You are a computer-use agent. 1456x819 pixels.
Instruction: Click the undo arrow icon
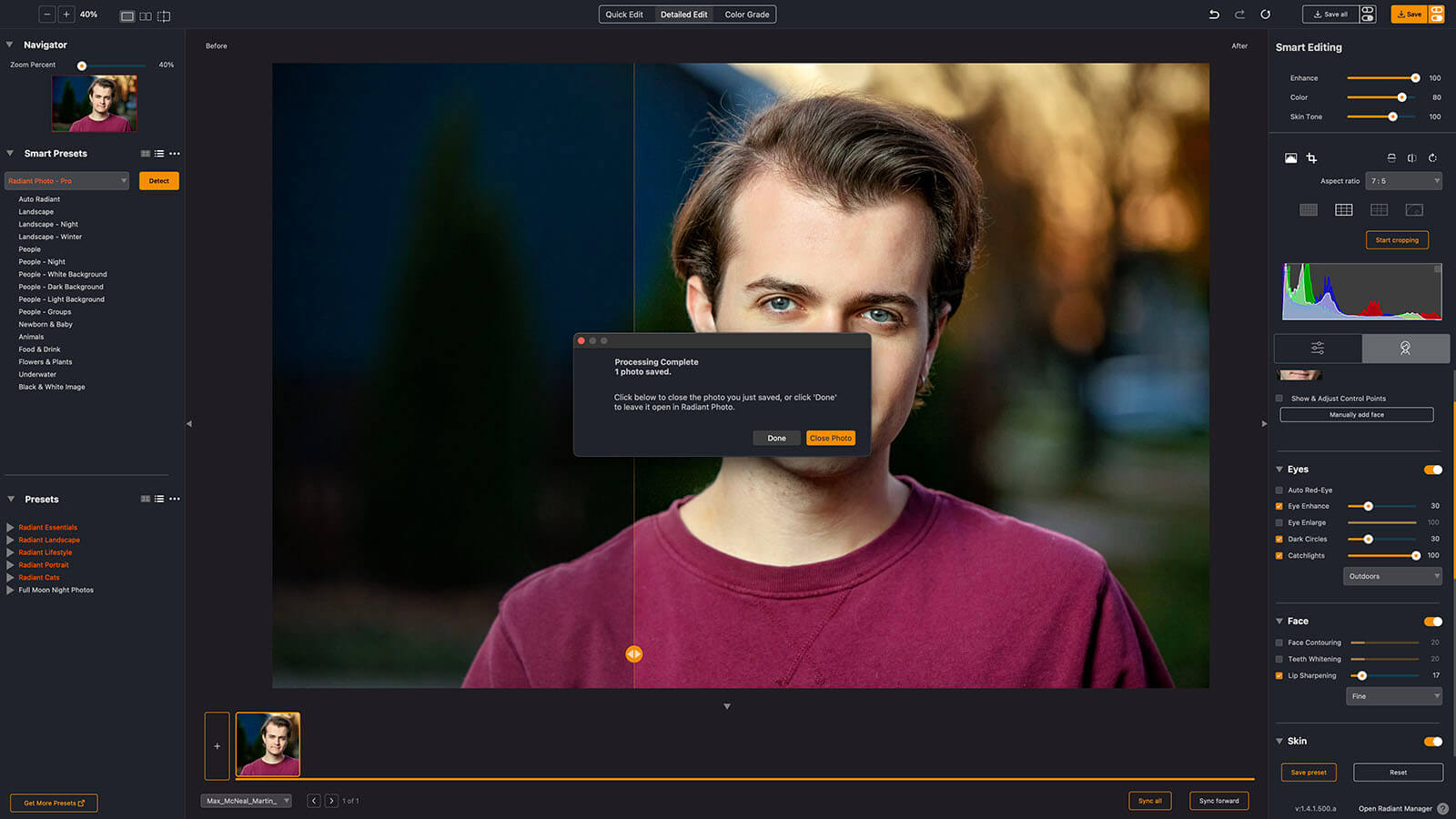tap(1214, 15)
